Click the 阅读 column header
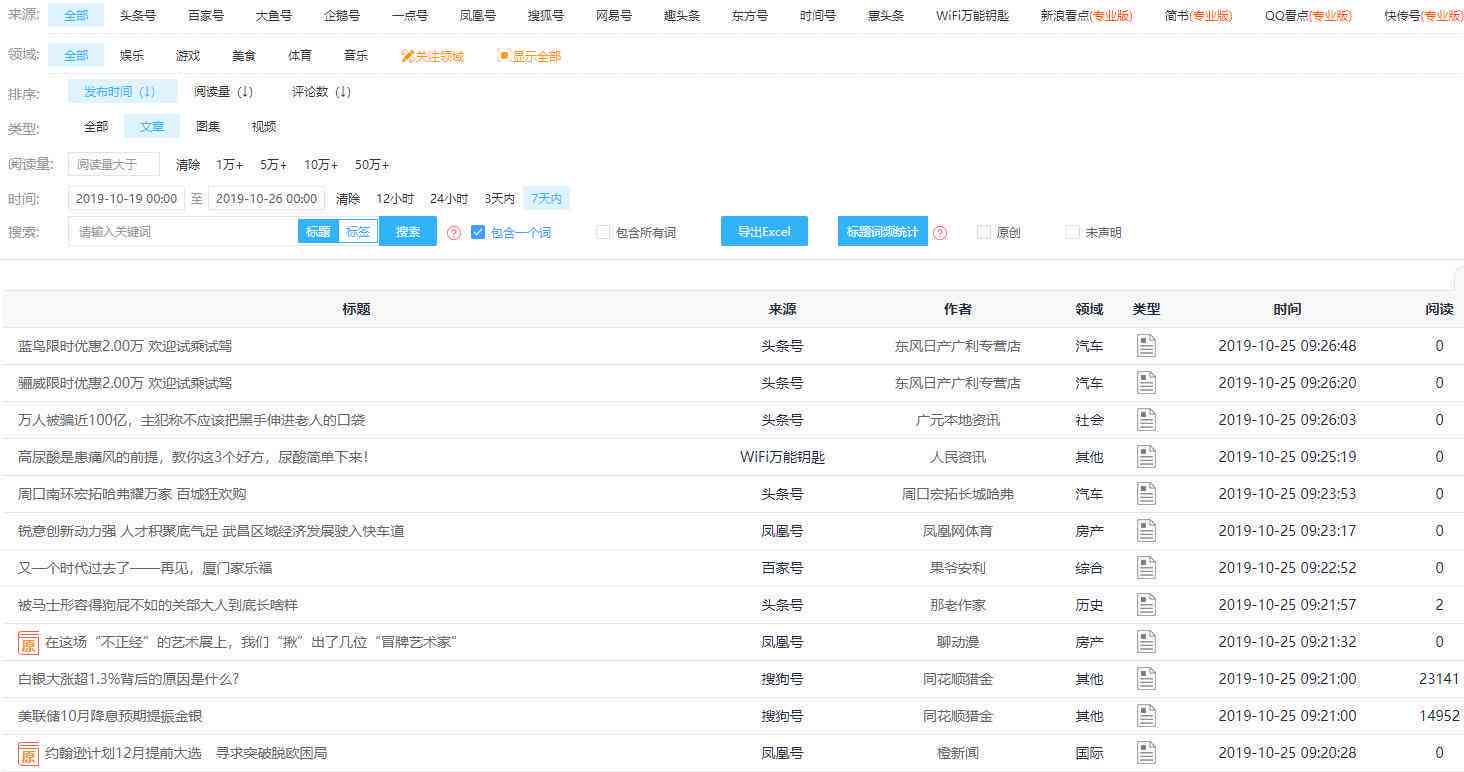 coord(1439,309)
